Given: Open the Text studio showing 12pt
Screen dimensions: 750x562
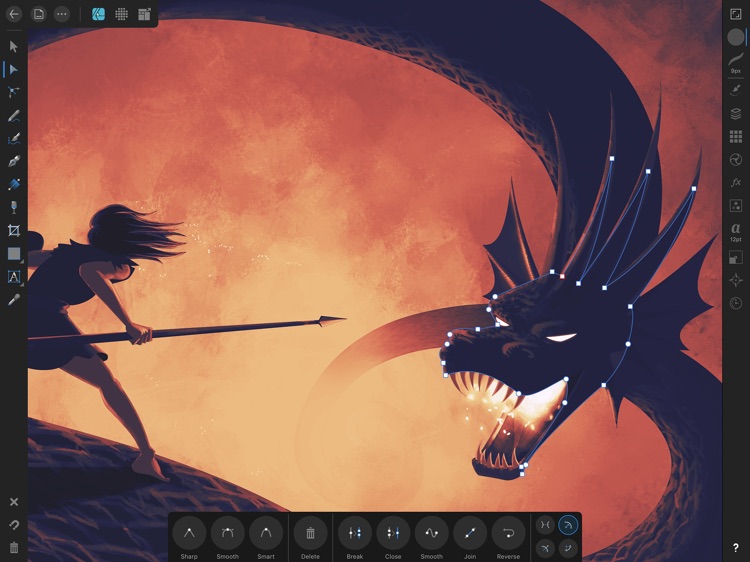Looking at the screenshot, I should click(735, 231).
